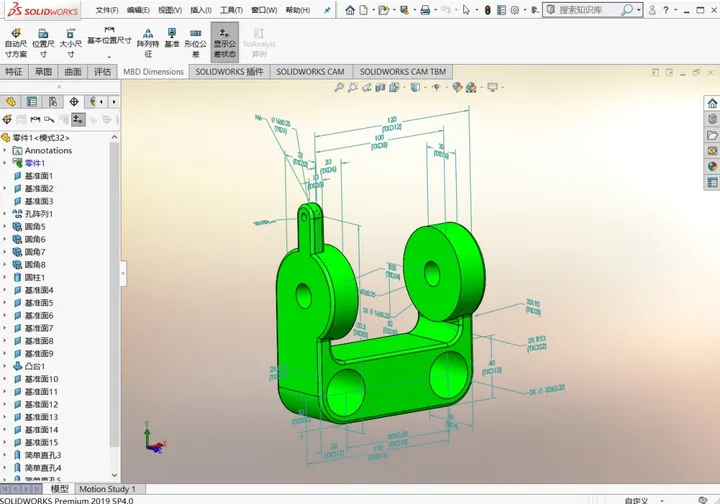Image resolution: width=720 pixels, height=504 pixels.
Task: Click the print icon in top toolbar
Action: click(425, 10)
